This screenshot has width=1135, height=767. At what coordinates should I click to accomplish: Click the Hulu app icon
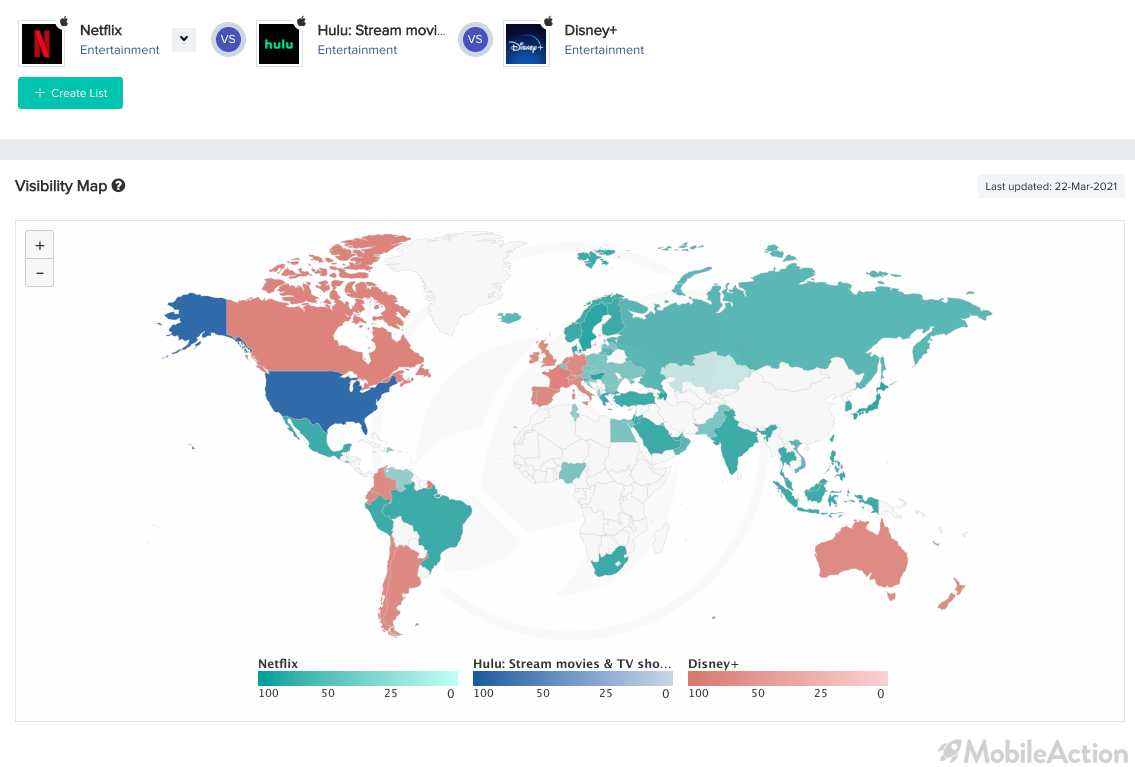[x=279, y=43]
